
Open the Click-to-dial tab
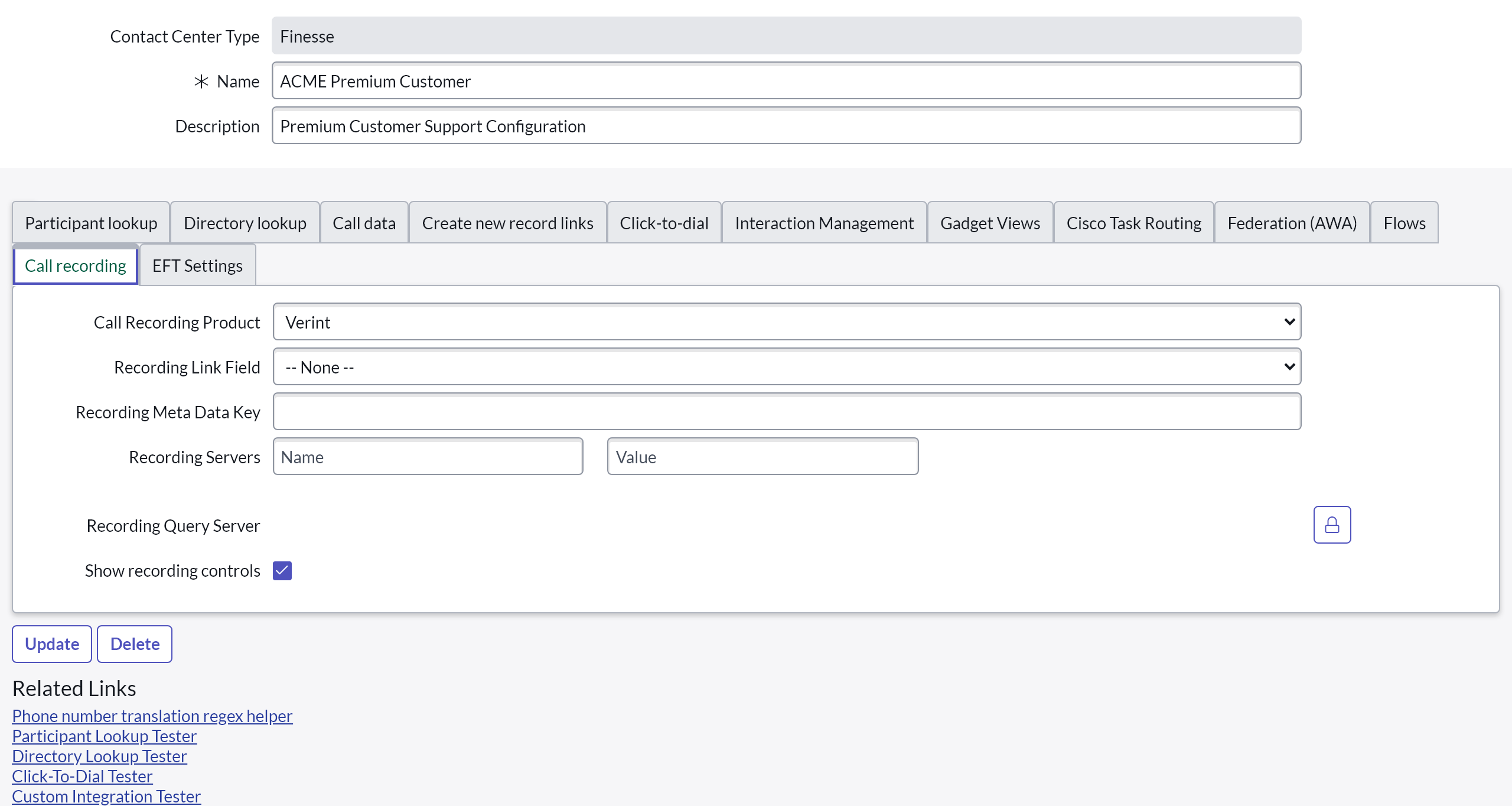[664, 223]
